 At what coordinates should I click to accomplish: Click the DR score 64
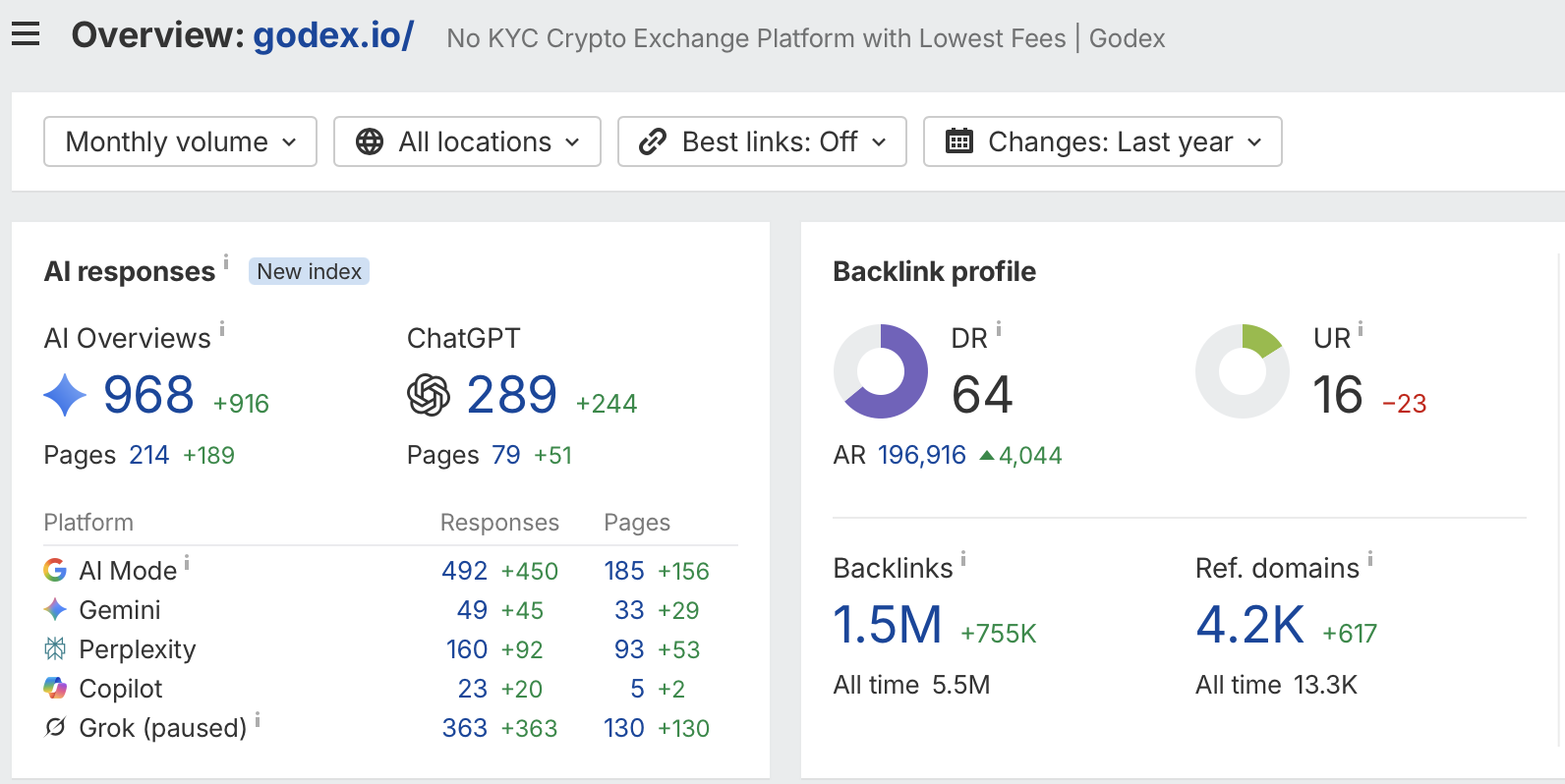[982, 395]
